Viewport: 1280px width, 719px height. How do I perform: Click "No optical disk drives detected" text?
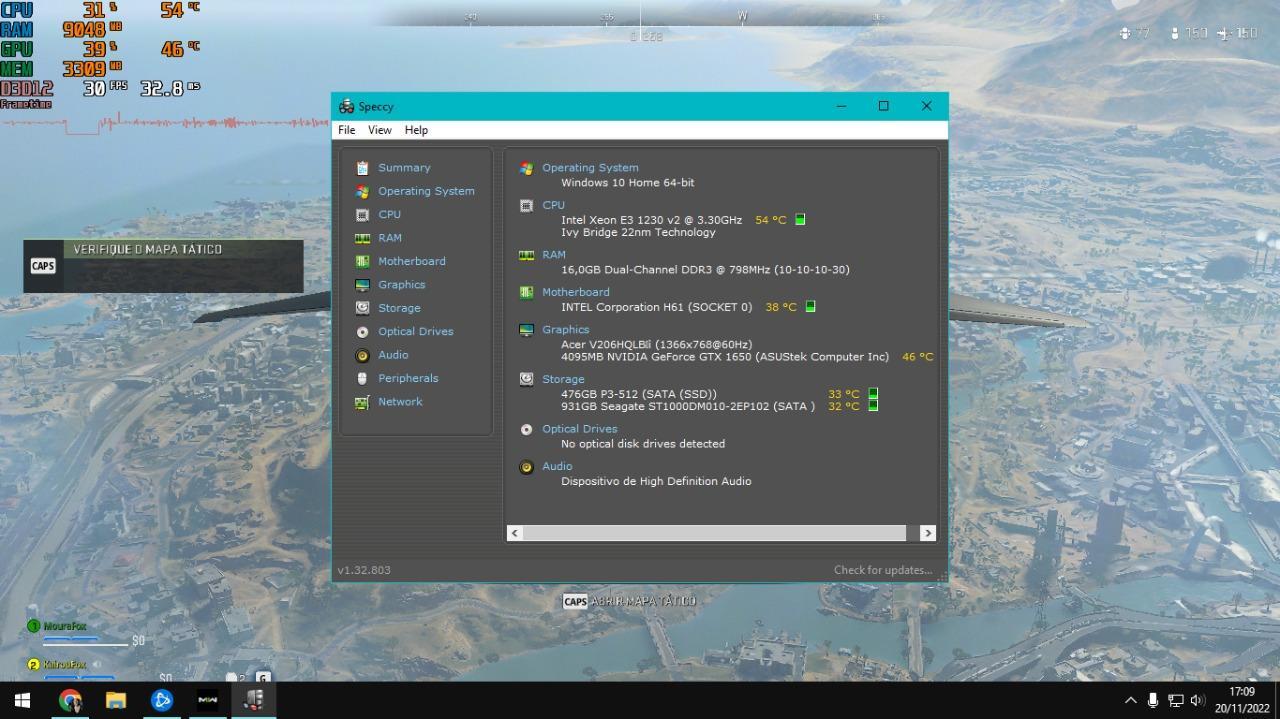[643, 444]
